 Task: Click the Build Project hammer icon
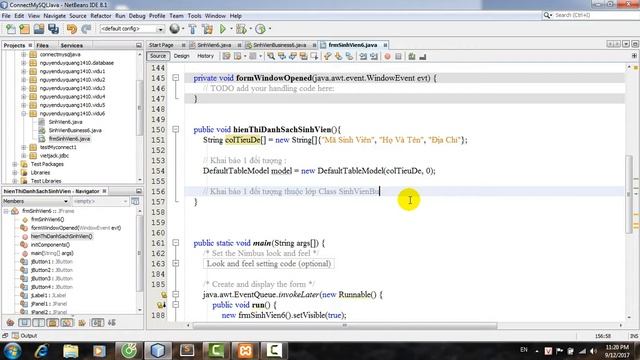pos(193,29)
